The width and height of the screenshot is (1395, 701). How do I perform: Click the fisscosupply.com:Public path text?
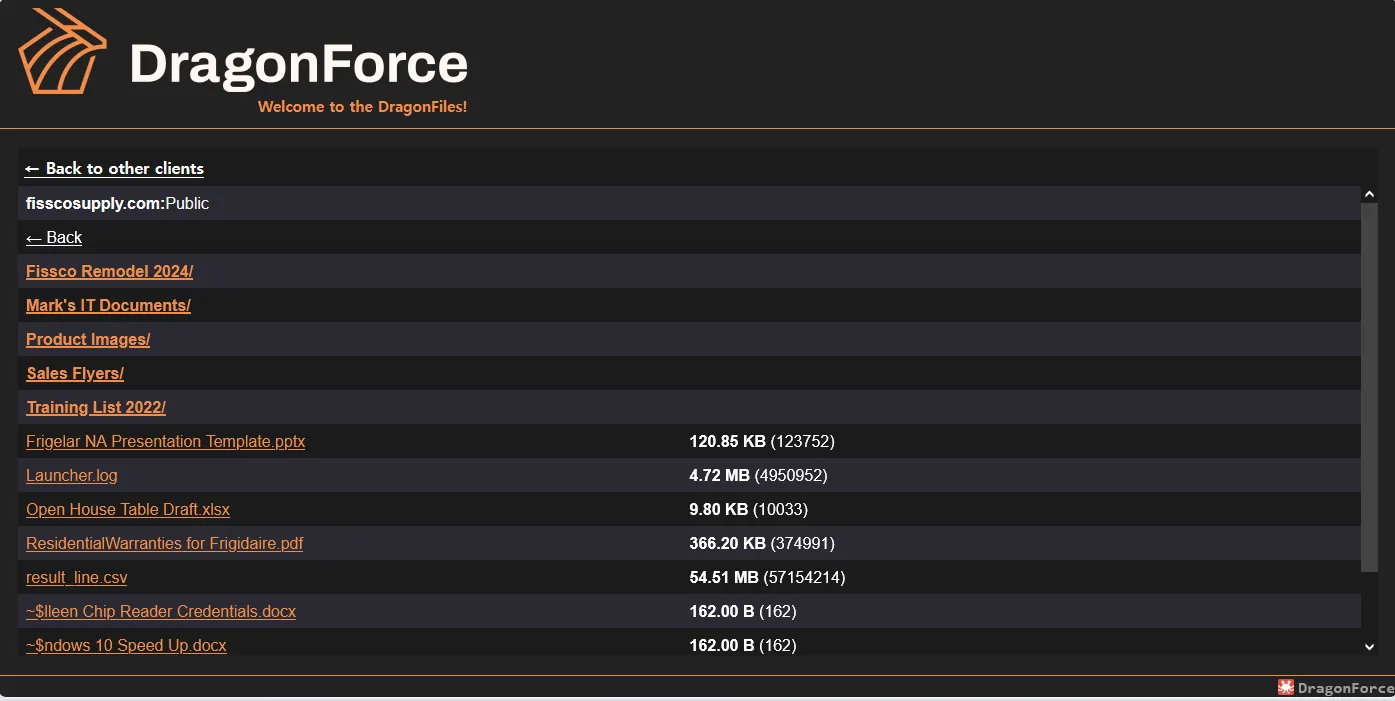coord(118,204)
